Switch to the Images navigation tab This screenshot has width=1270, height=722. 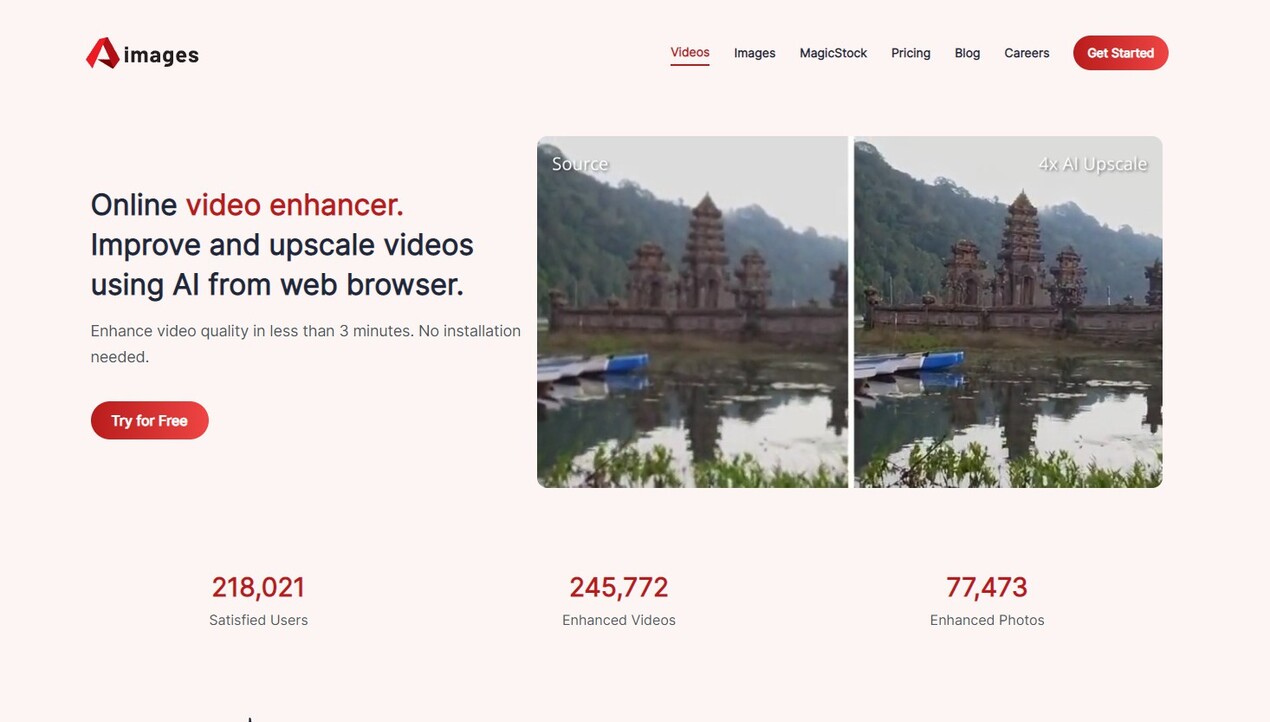[754, 52]
